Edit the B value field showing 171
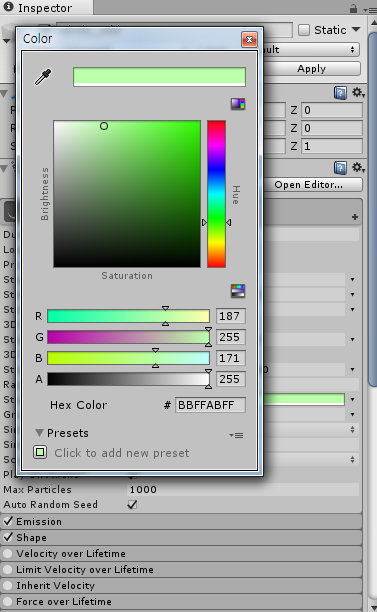Image resolution: width=377 pixels, height=612 pixels. point(231,358)
